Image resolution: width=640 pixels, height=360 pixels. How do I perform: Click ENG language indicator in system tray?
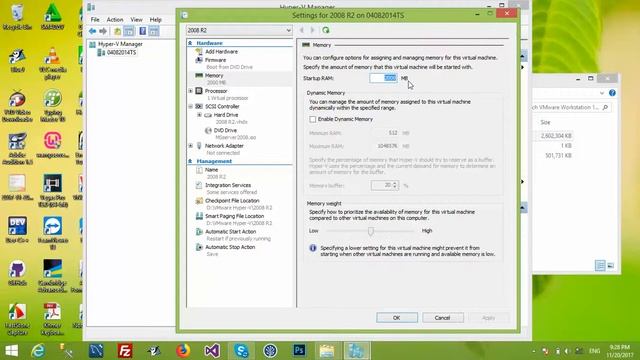(x=594, y=351)
